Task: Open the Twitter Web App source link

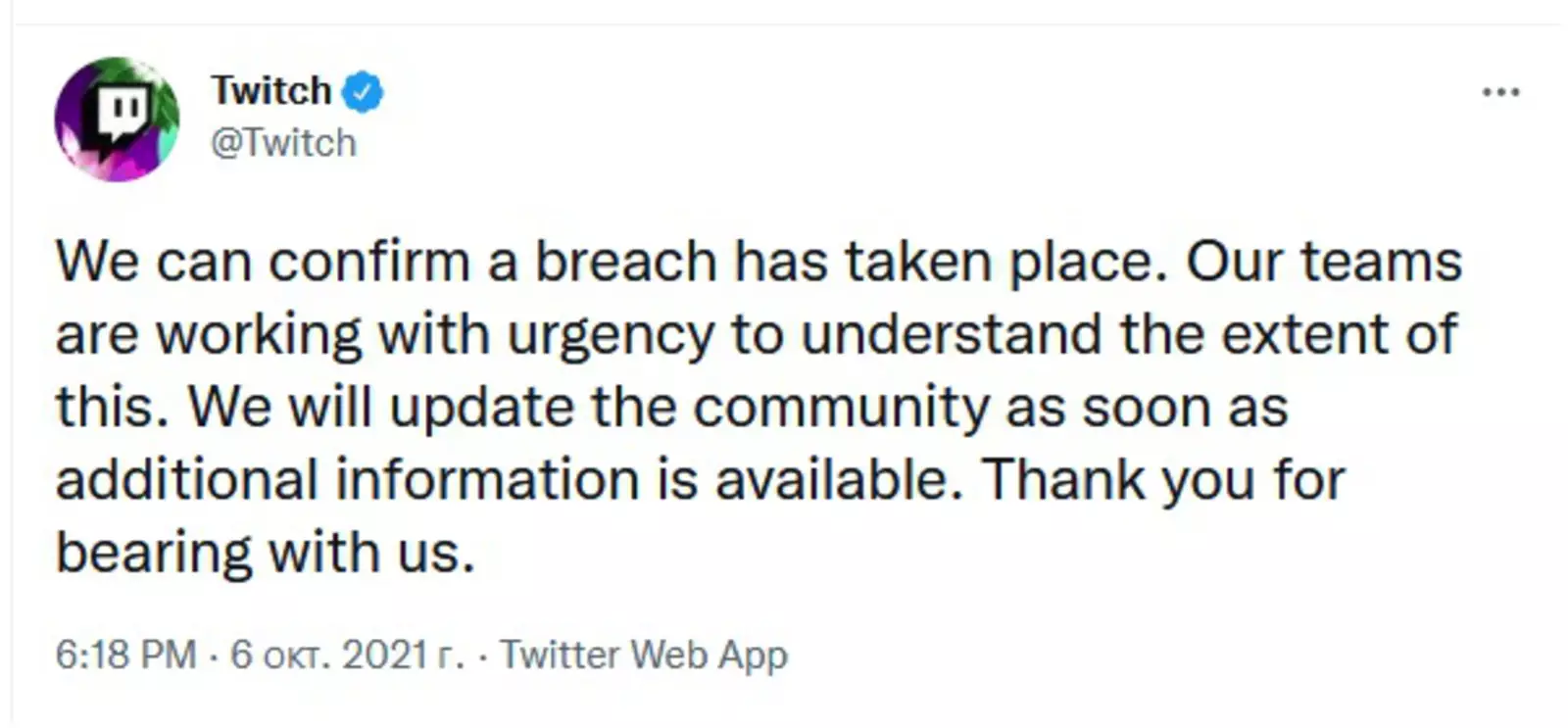Action: (x=644, y=655)
